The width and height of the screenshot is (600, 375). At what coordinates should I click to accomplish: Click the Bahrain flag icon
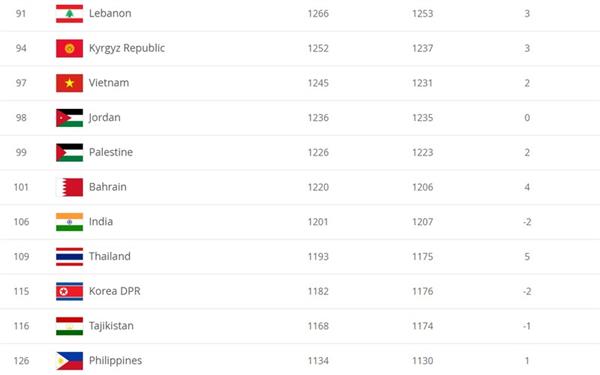[69, 187]
